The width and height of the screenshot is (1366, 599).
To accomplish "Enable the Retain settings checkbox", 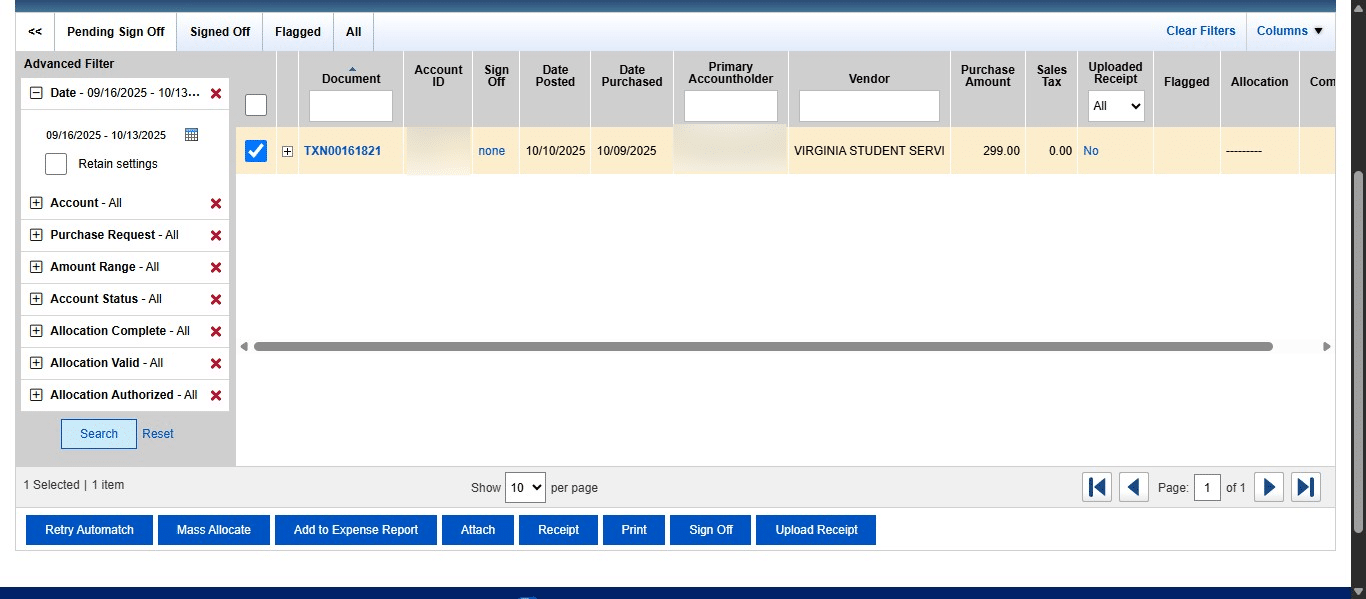I will 55,163.
